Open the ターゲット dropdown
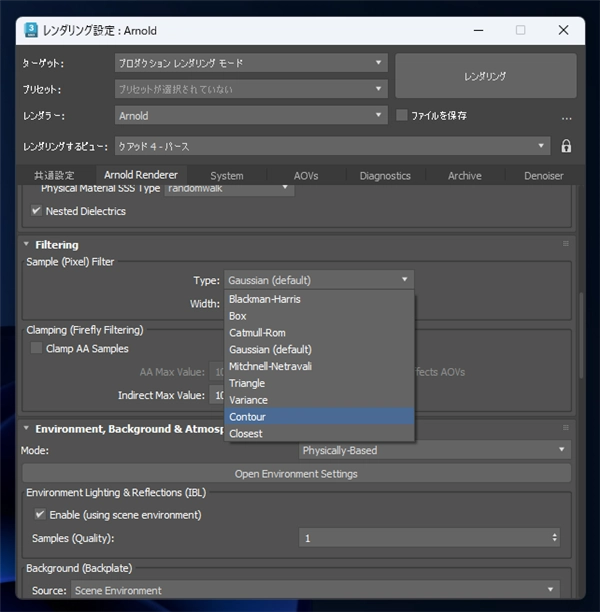 click(x=251, y=63)
